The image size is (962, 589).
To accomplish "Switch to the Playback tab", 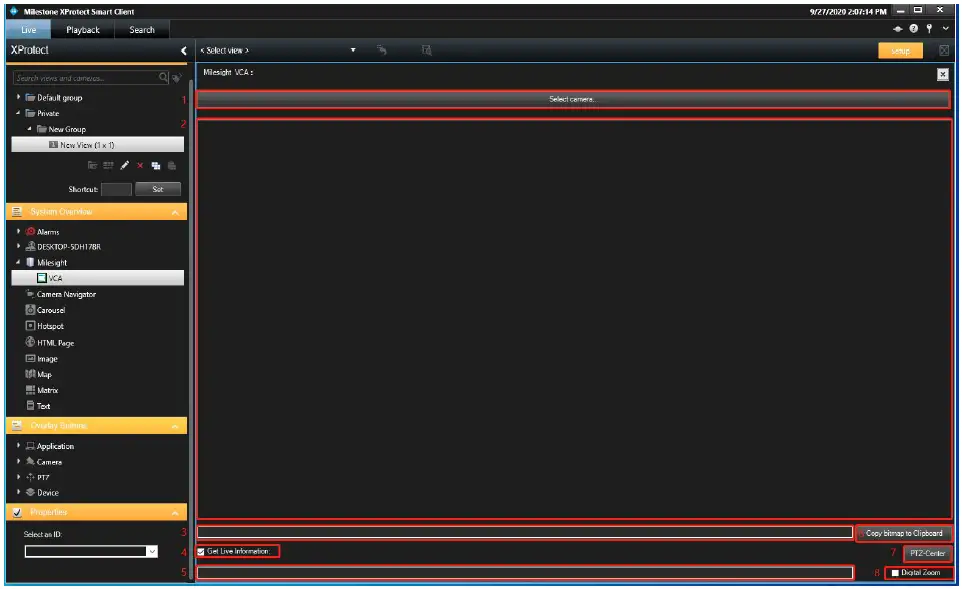I will (x=84, y=29).
